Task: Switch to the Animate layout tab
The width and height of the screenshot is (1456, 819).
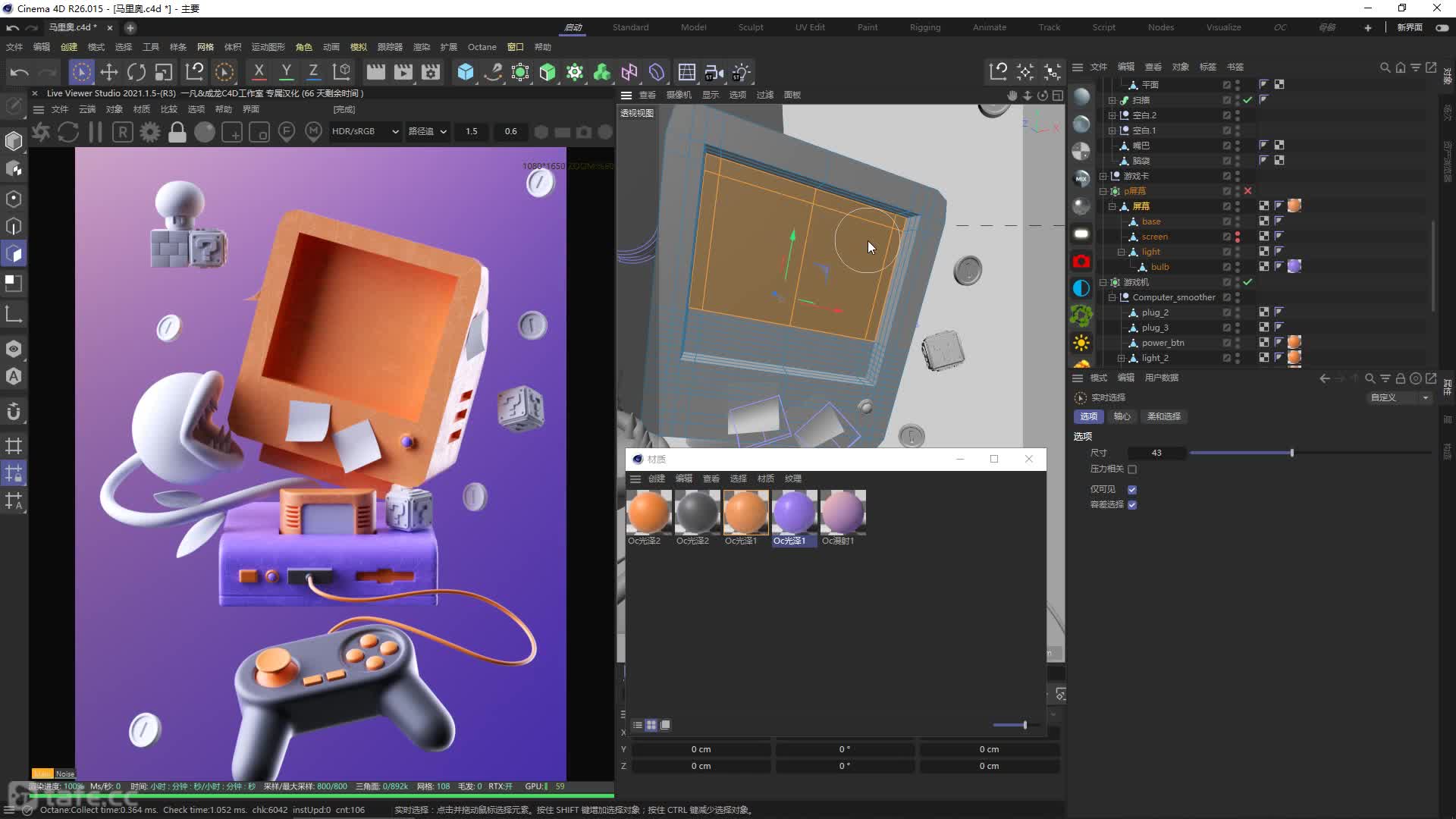Action: point(990,27)
